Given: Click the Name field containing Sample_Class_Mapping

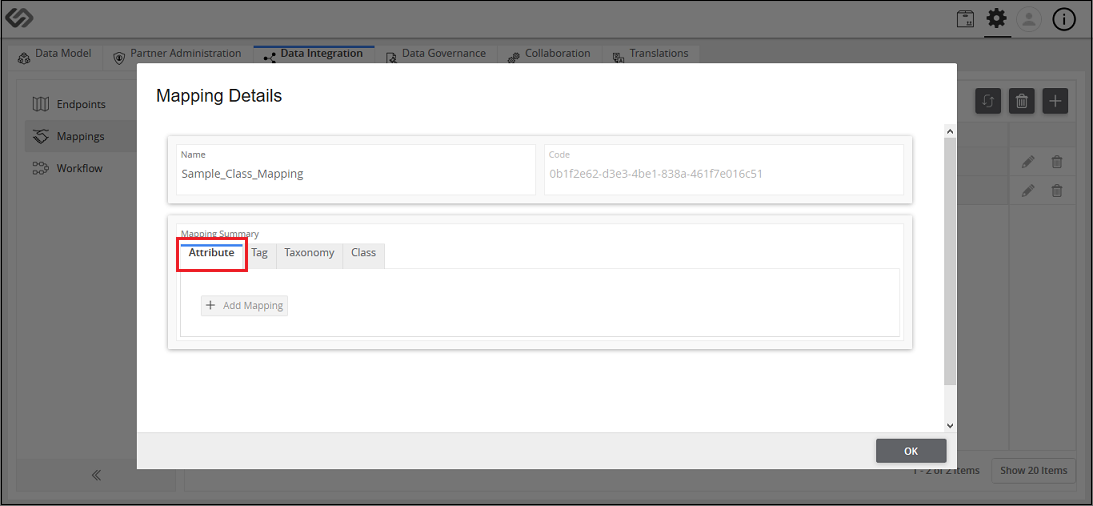Looking at the screenshot, I should 356,169.
